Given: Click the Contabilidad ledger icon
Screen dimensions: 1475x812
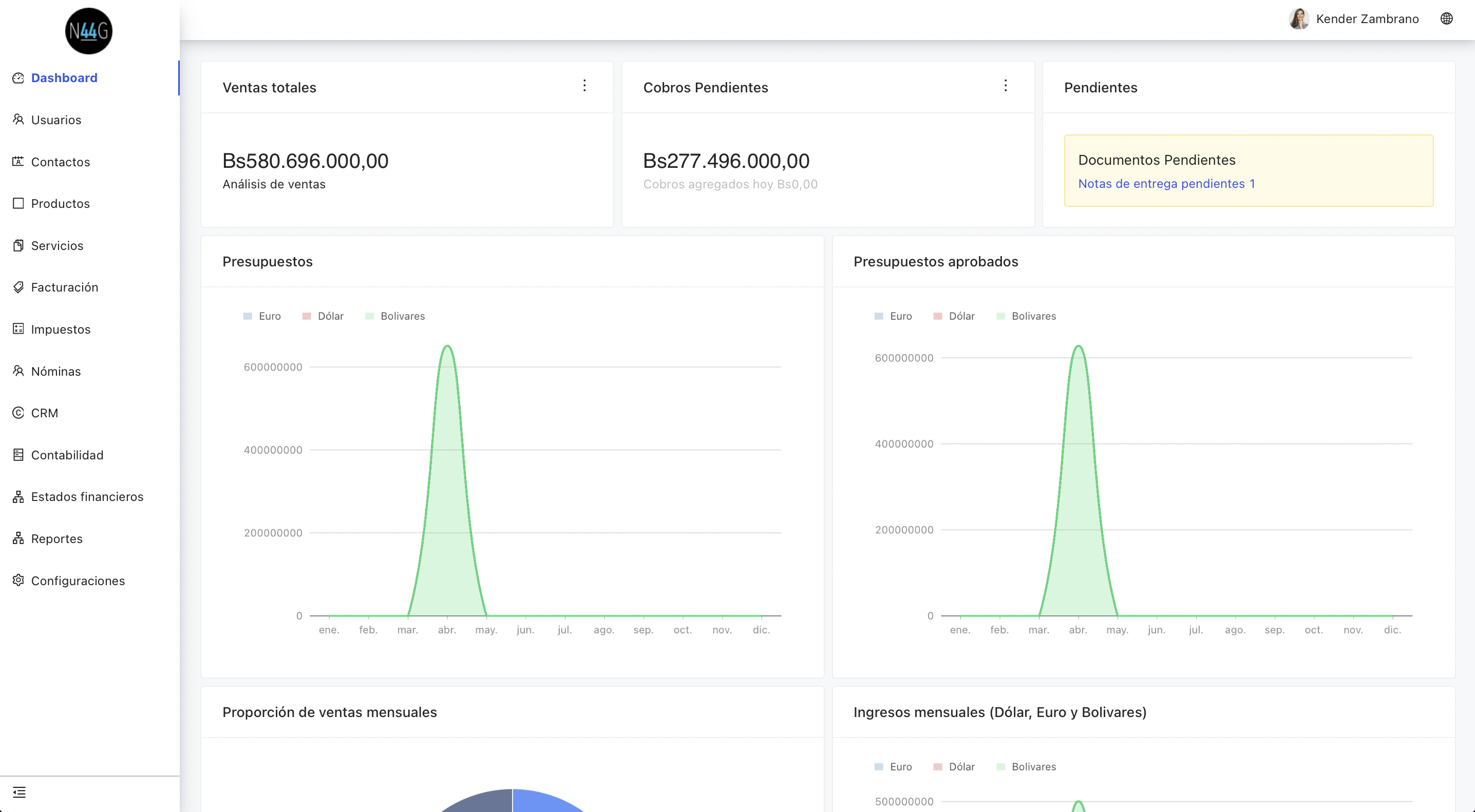Looking at the screenshot, I should point(18,455).
